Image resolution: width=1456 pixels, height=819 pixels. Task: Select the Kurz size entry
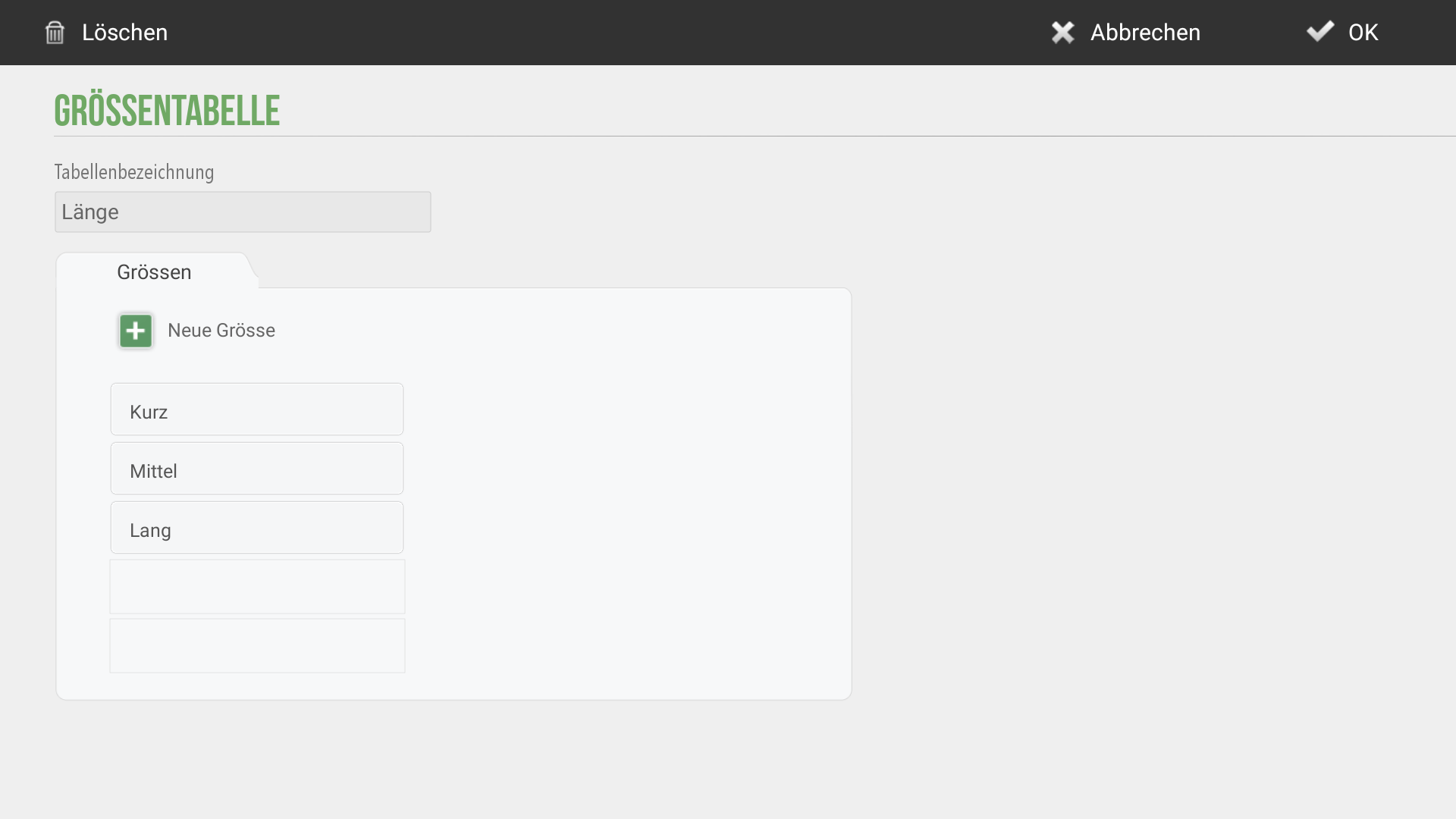point(257,409)
